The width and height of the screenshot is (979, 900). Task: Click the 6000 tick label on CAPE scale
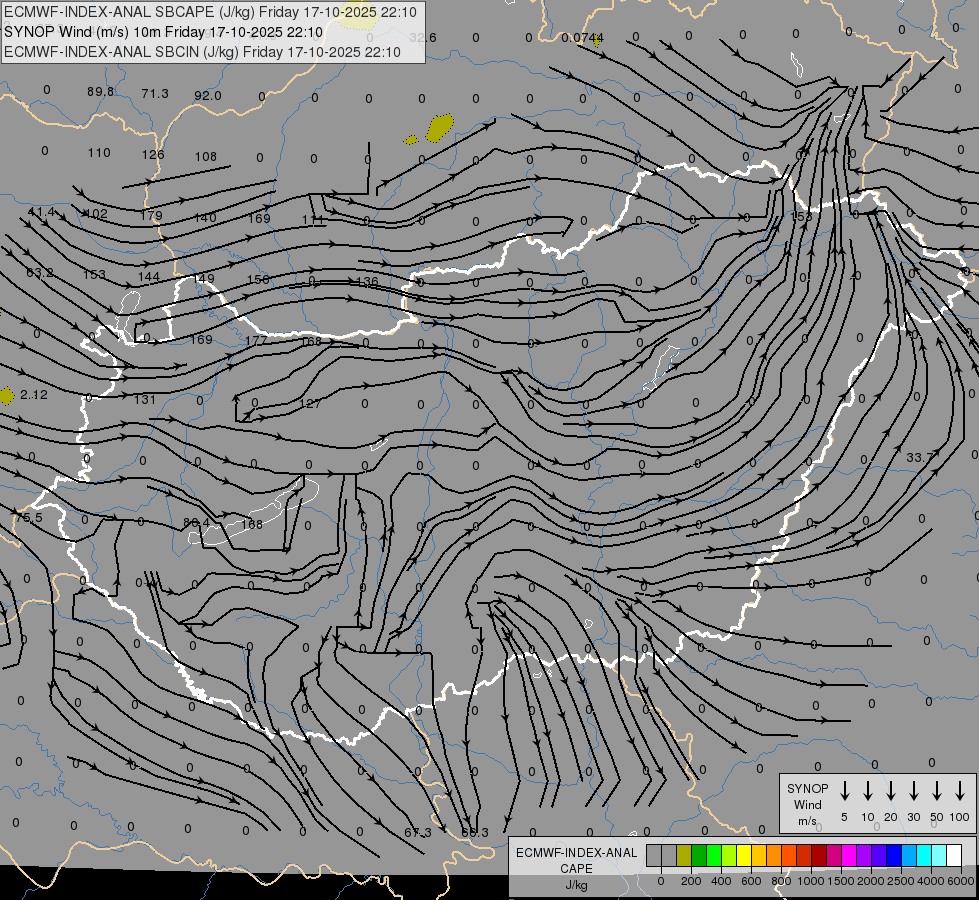tap(961, 881)
